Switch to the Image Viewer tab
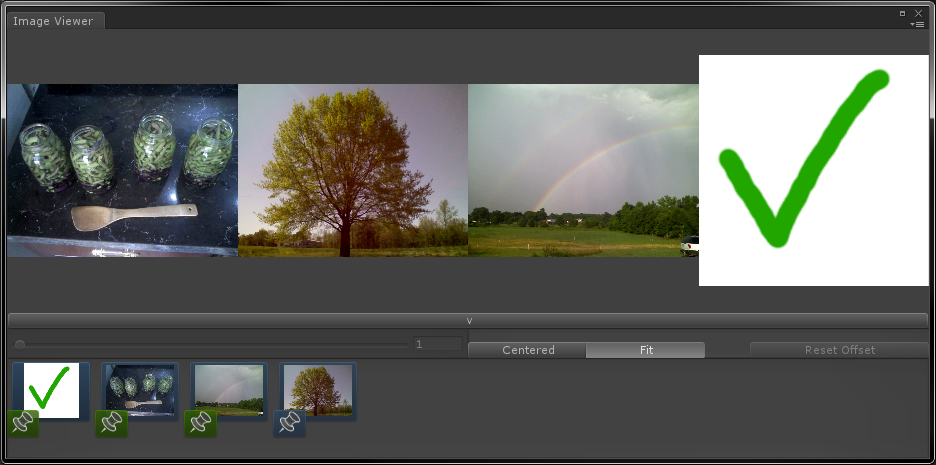 pos(53,21)
